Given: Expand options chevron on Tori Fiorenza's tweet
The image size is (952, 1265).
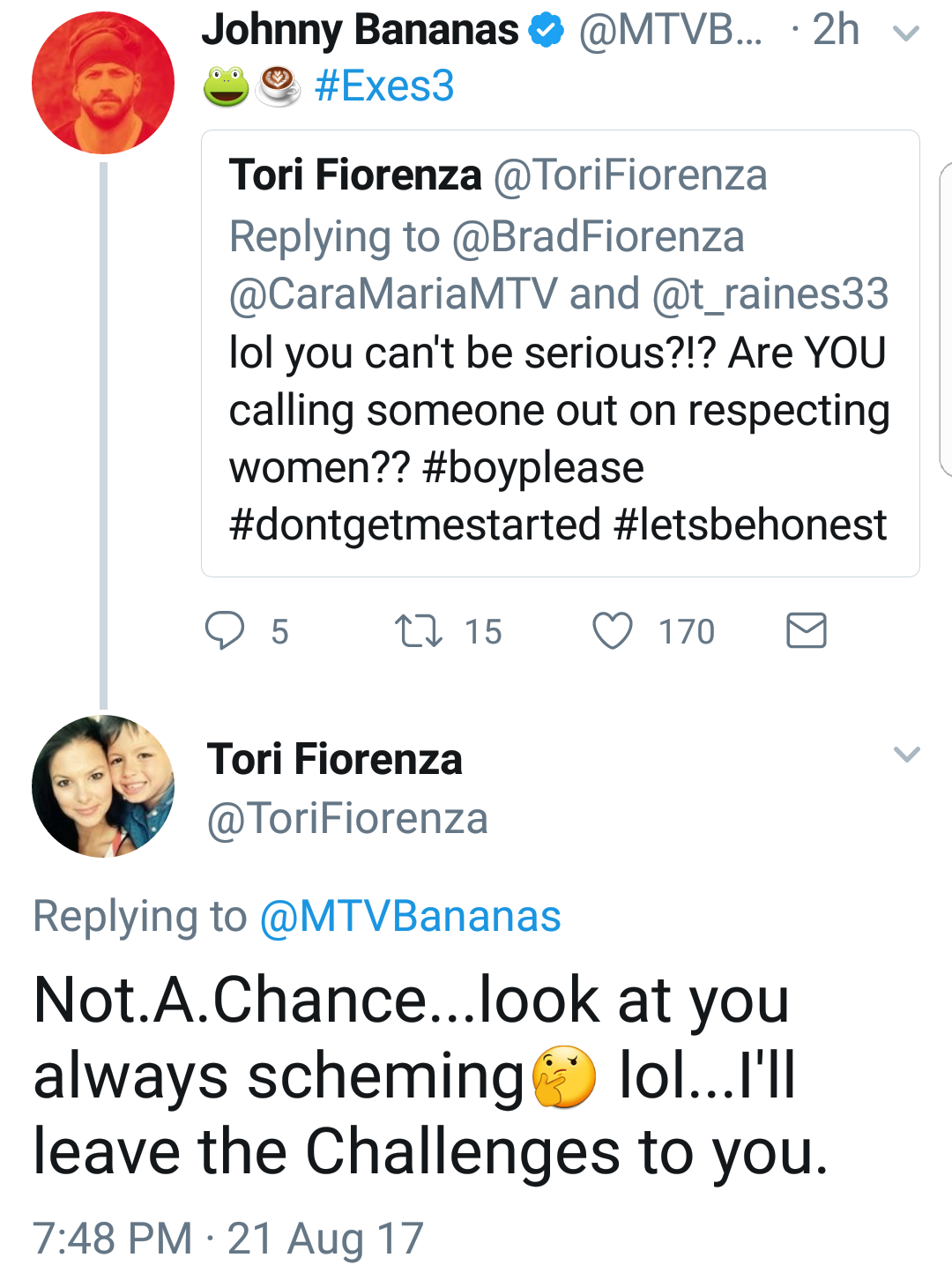Looking at the screenshot, I should [x=906, y=754].
